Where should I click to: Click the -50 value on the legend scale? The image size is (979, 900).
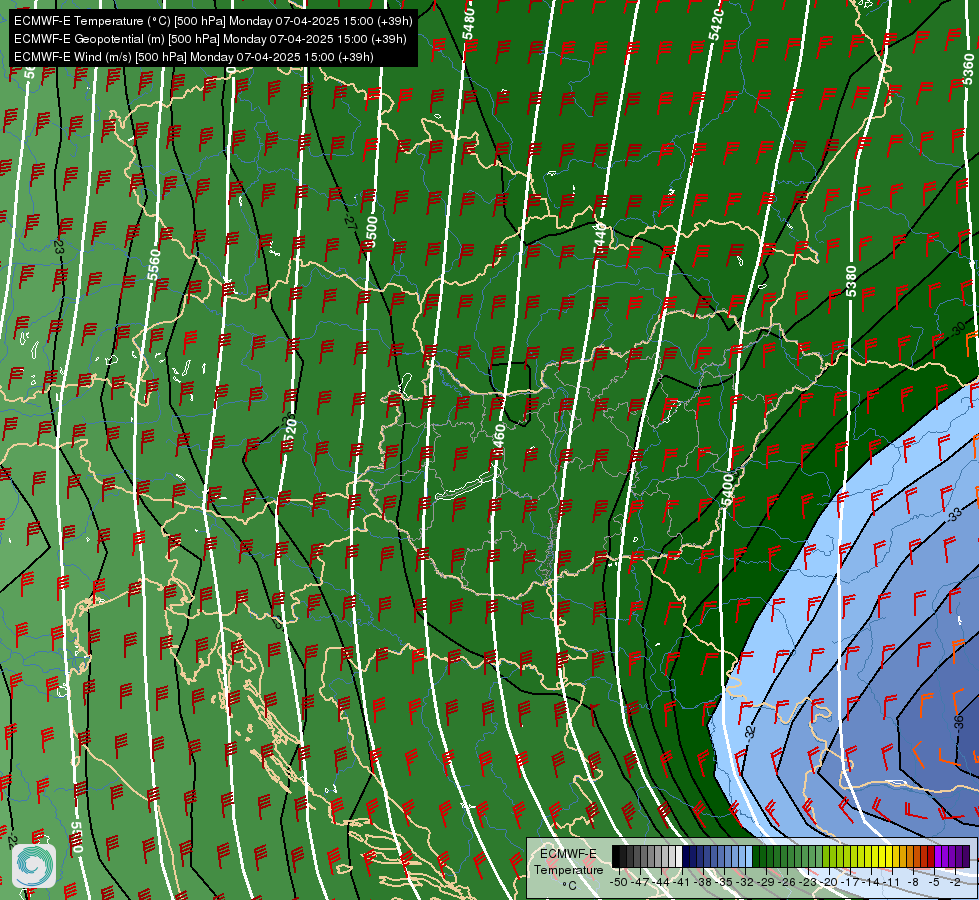pos(618,882)
